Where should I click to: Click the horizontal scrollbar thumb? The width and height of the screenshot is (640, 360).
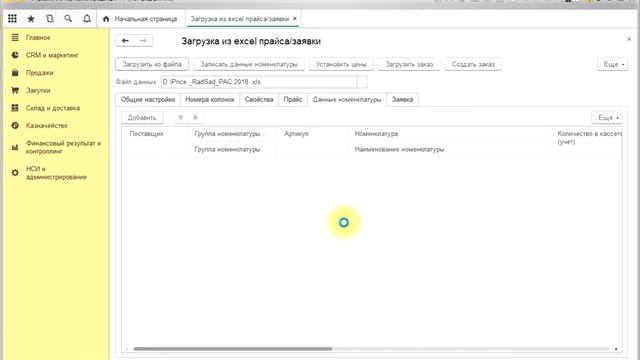tap(233, 349)
